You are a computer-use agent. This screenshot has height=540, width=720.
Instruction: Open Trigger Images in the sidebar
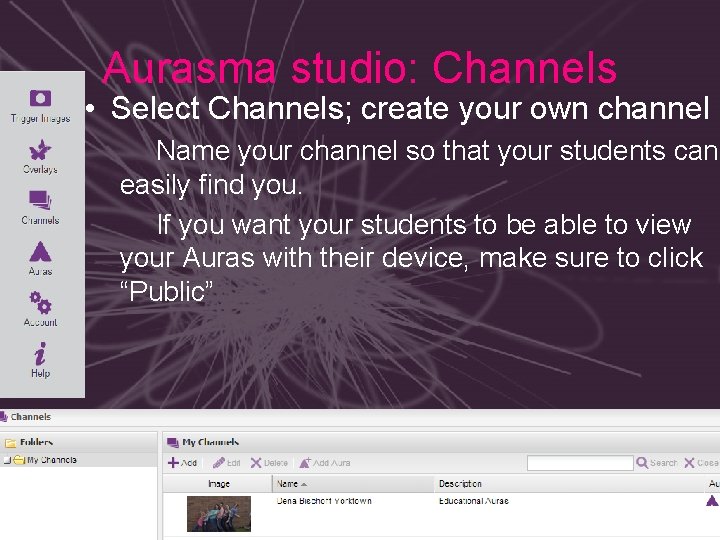(x=40, y=107)
